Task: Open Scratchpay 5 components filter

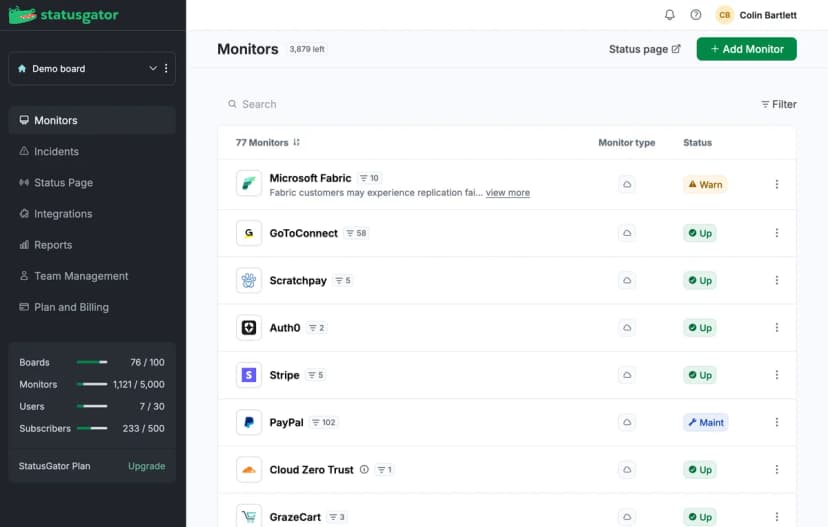Action: pos(343,280)
